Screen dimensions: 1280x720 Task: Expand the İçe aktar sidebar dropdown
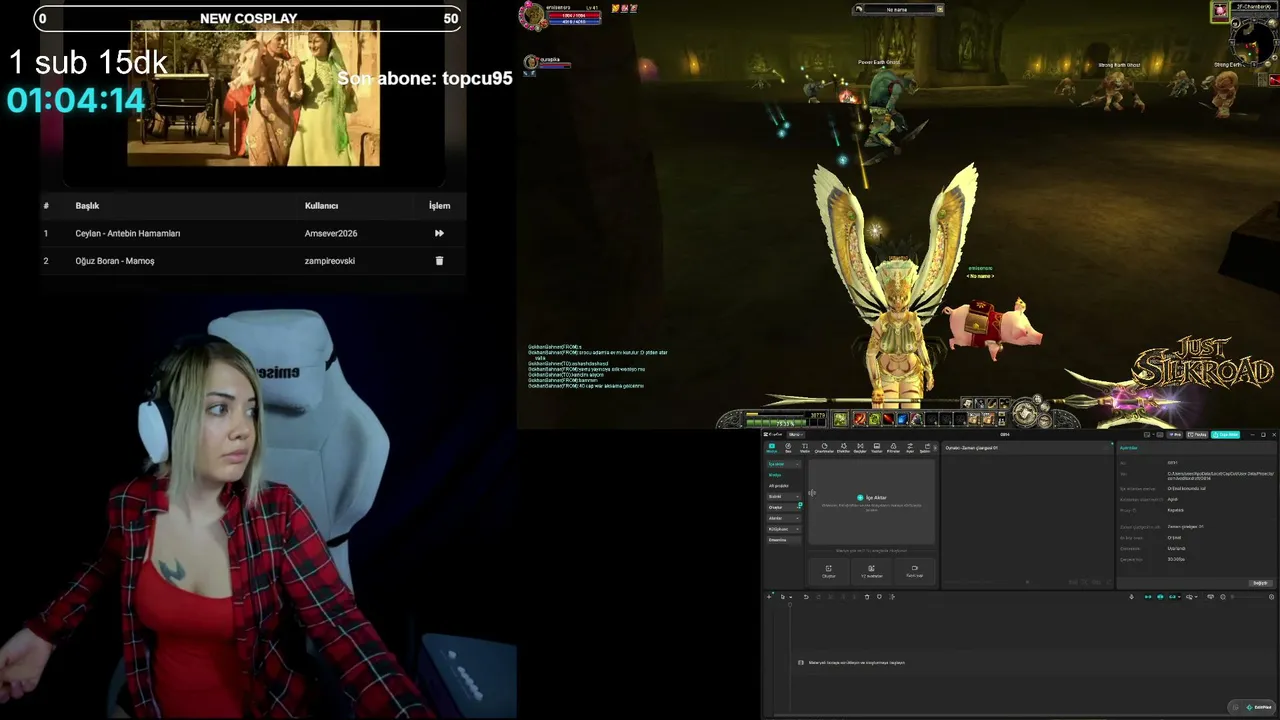pyautogui.click(x=784, y=464)
